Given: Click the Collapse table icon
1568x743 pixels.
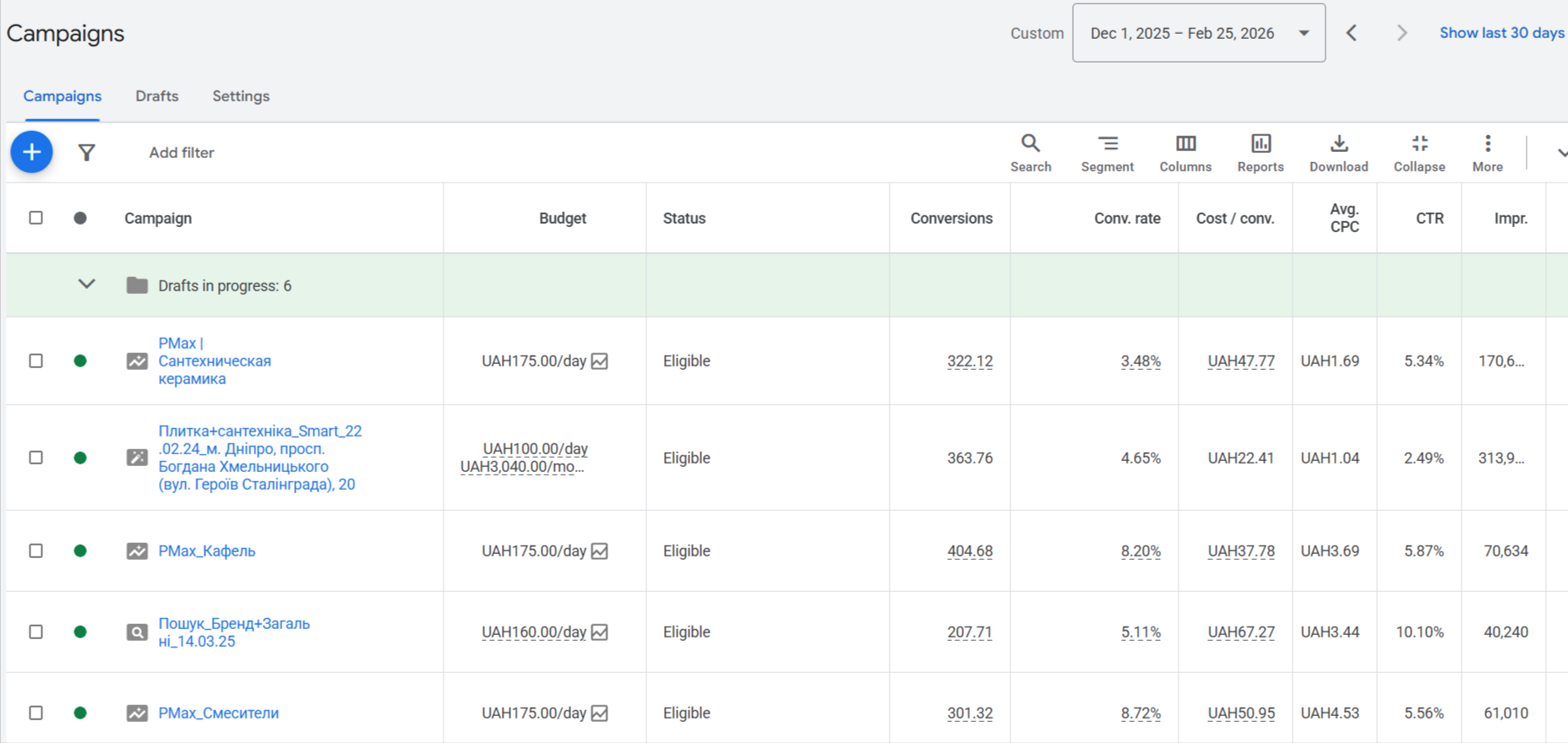Looking at the screenshot, I should tap(1419, 153).
